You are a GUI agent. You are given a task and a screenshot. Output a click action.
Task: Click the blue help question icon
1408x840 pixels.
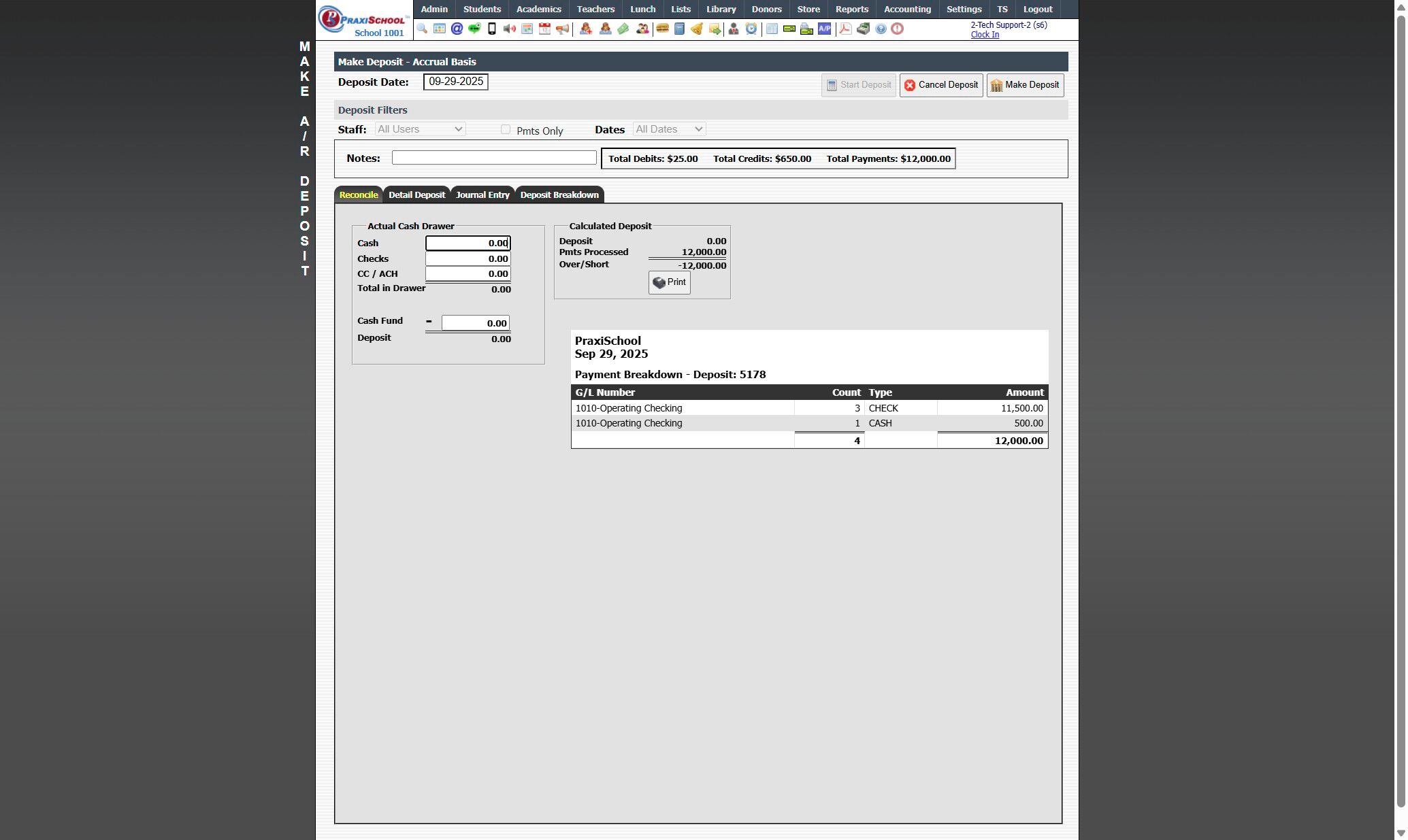pos(881,29)
